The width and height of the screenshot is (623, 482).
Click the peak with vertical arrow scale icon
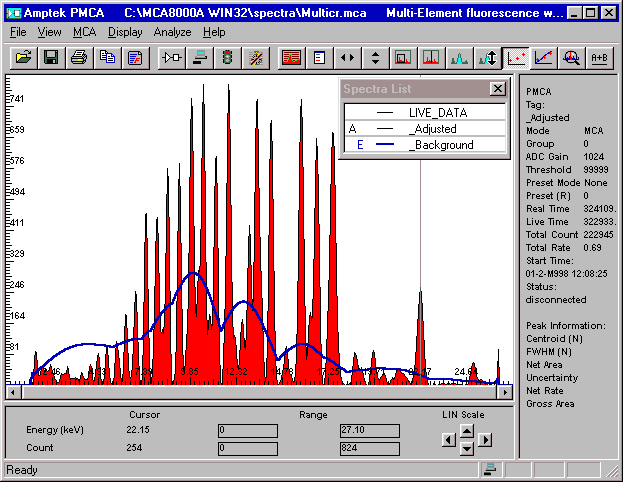(x=488, y=58)
